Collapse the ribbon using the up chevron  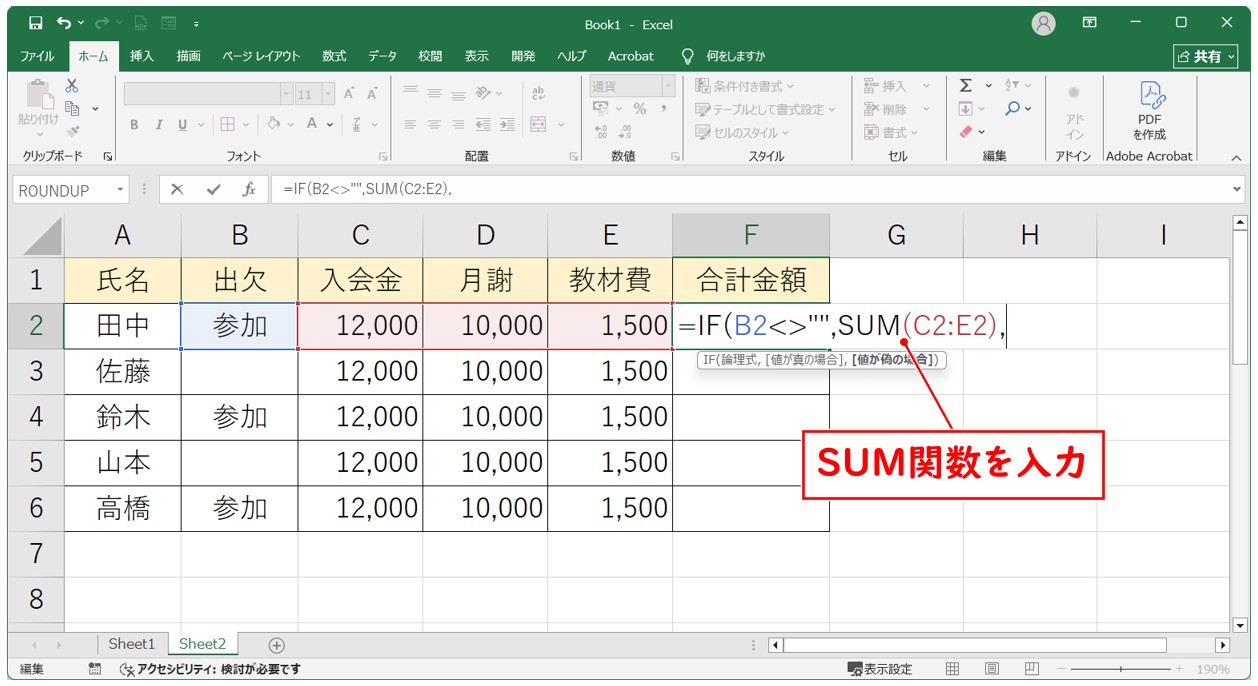point(1236,157)
